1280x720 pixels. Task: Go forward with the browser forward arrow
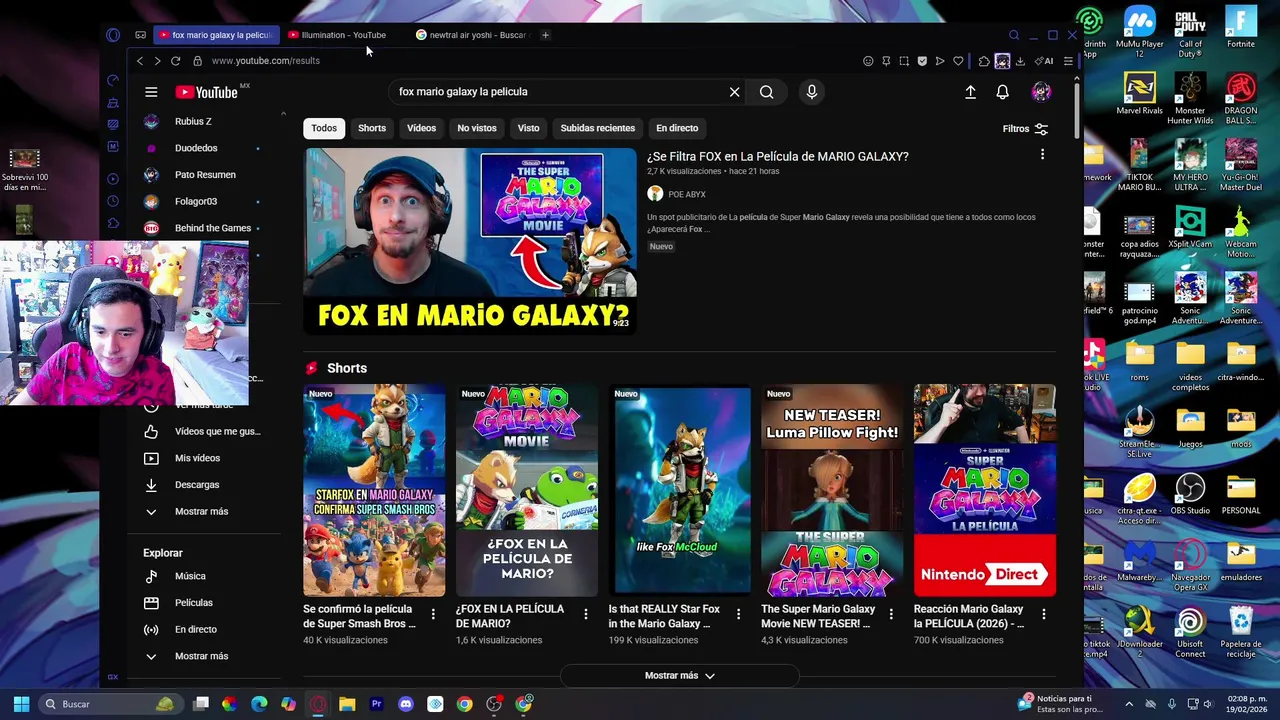pyautogui.click(x=157, y=61)
